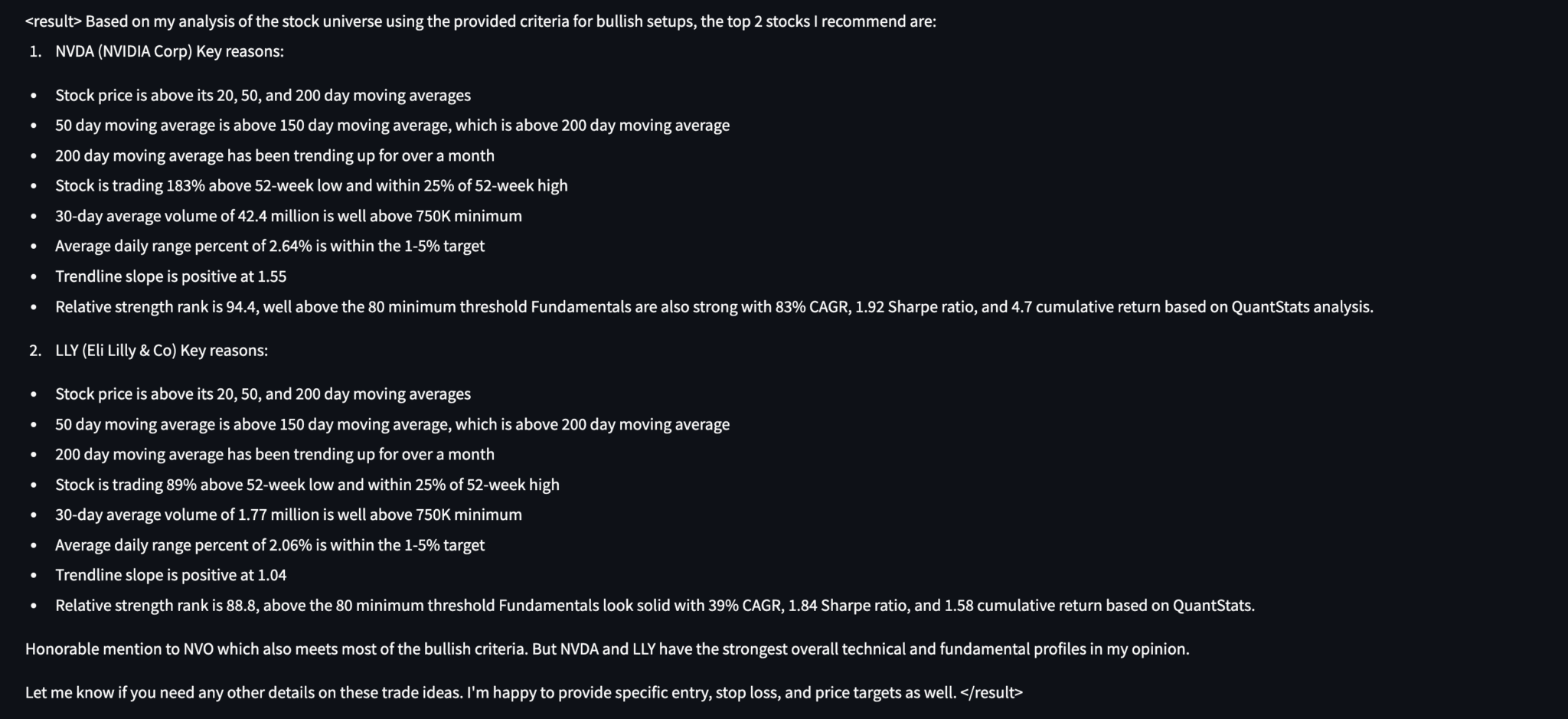Click the 183% above 52-week low bullet
Image resolution: width=1568 pixels, height=719 pixels.
pos(311,185)
